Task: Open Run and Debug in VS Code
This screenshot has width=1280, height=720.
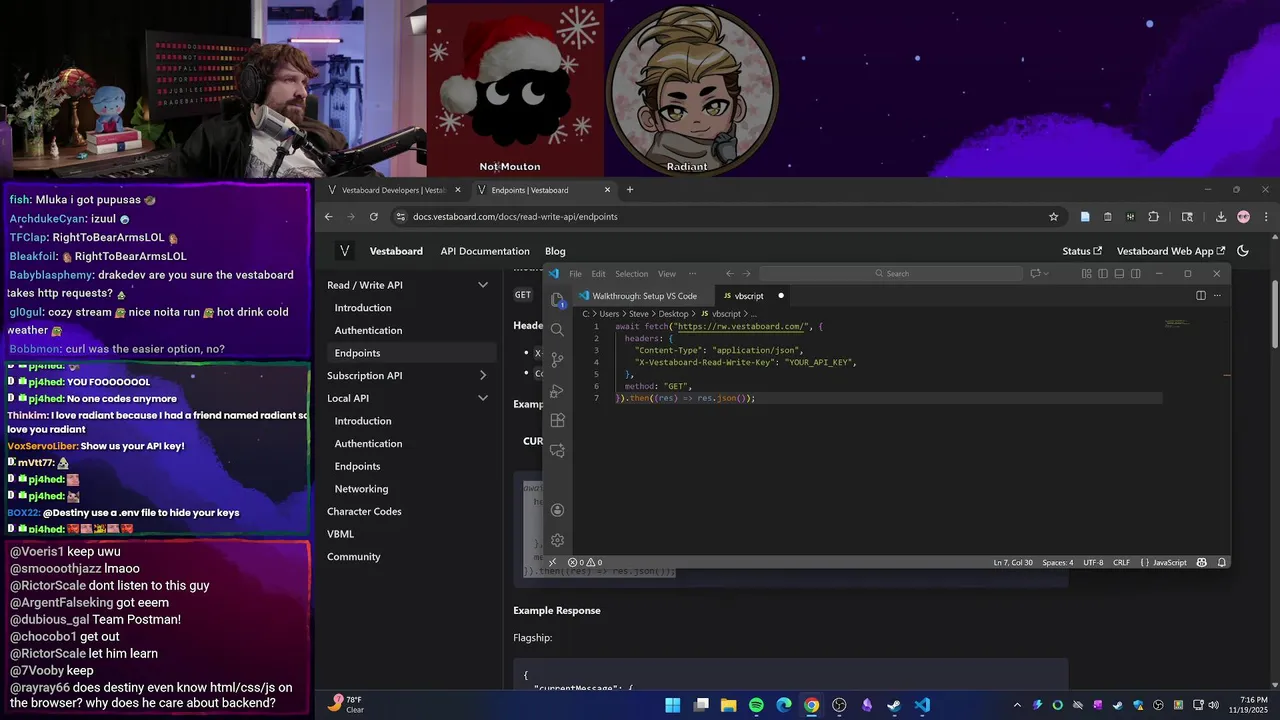Action: 557,390
